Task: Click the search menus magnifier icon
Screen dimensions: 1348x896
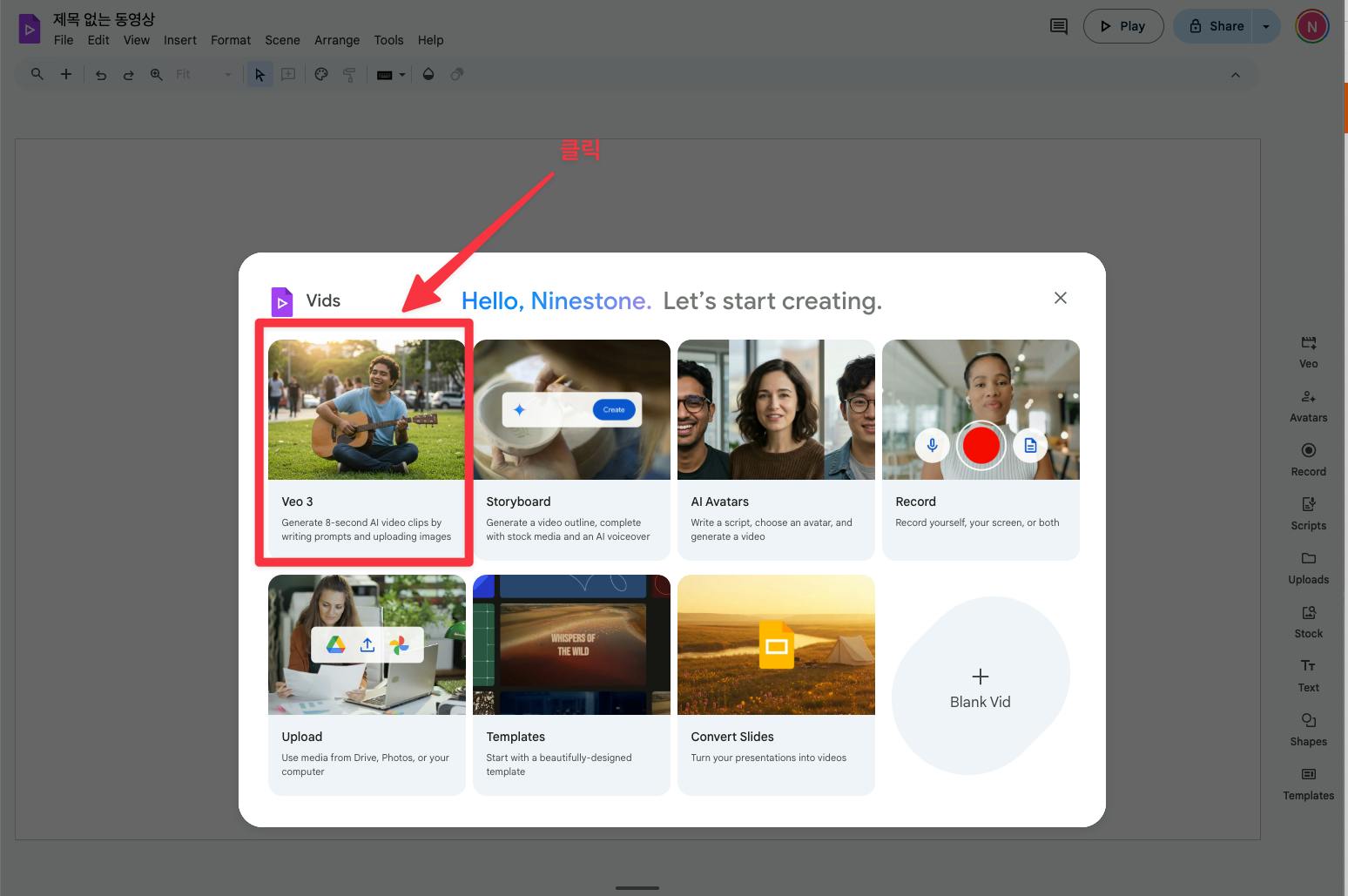Action: [x=37, y=75]
